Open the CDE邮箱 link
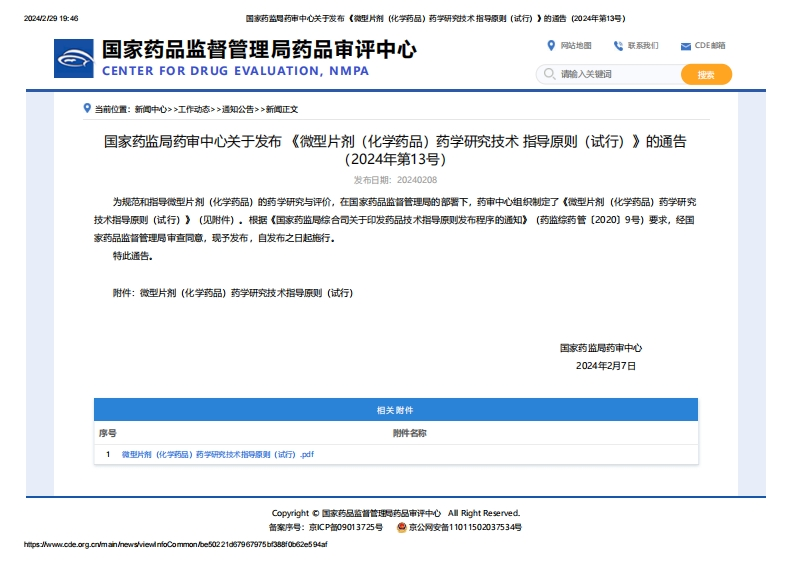Image resolution: width=793 pixels, height=561 pixels. coord(710,46)
